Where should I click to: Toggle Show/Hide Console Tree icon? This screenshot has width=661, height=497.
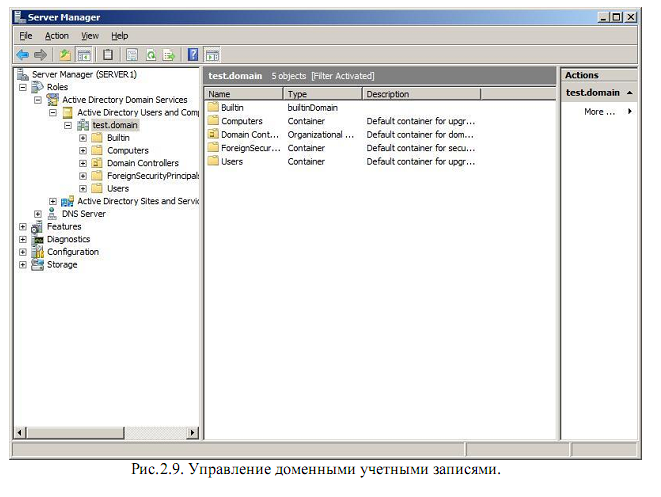point(84,55)
